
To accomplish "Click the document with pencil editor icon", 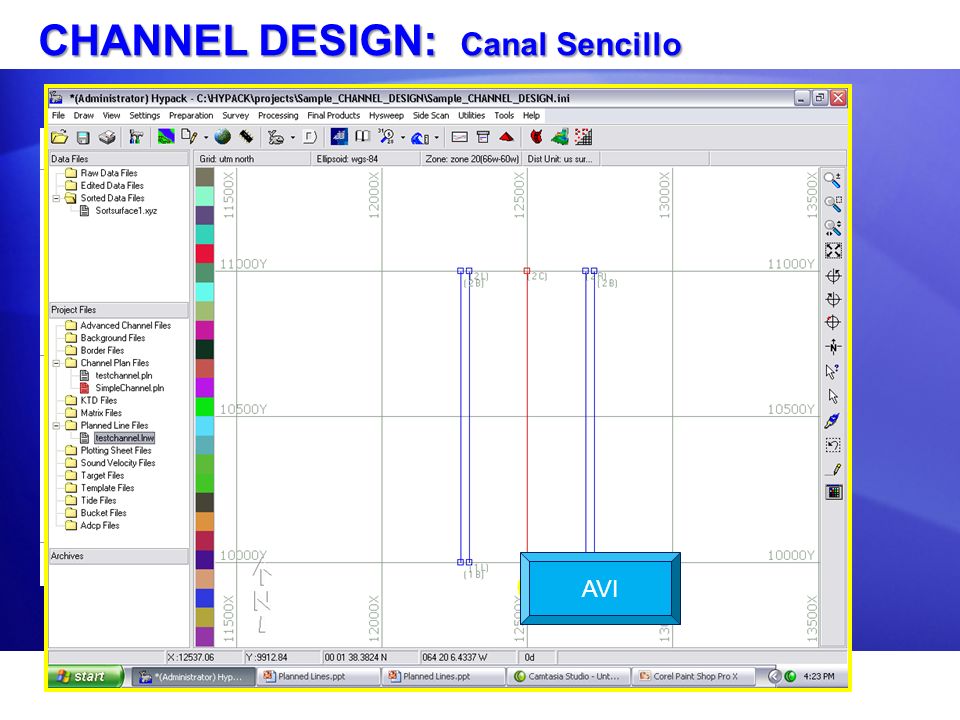I will point(189,137).
